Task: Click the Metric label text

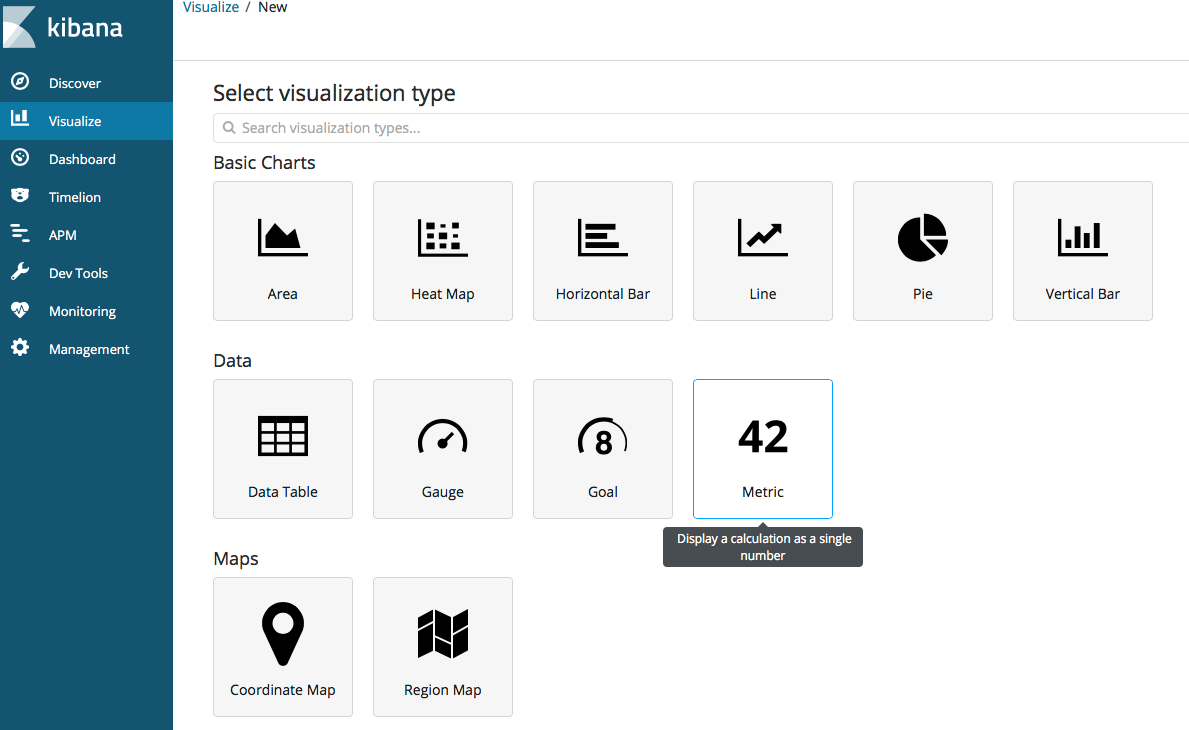Action: (763, 492)
